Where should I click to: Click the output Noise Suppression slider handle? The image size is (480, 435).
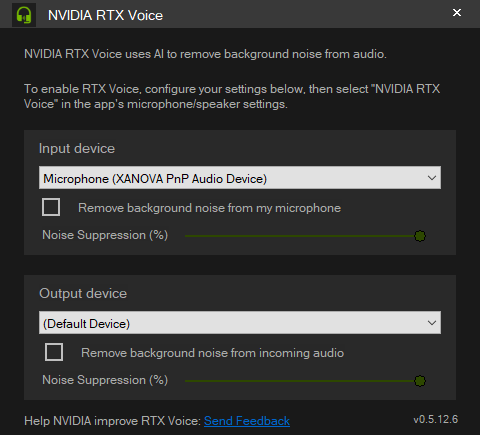pyautogui.click(x=420, y=381)
